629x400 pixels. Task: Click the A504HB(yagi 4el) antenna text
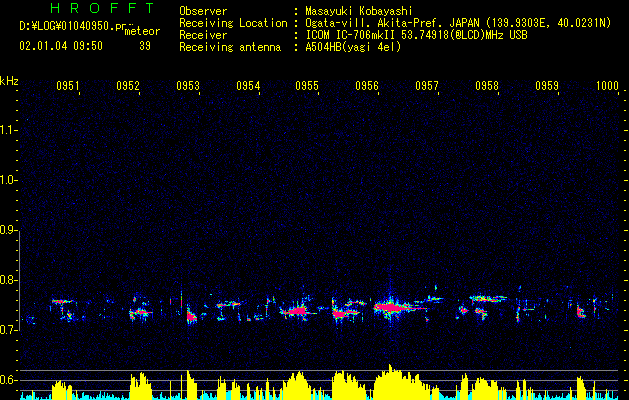353,47
